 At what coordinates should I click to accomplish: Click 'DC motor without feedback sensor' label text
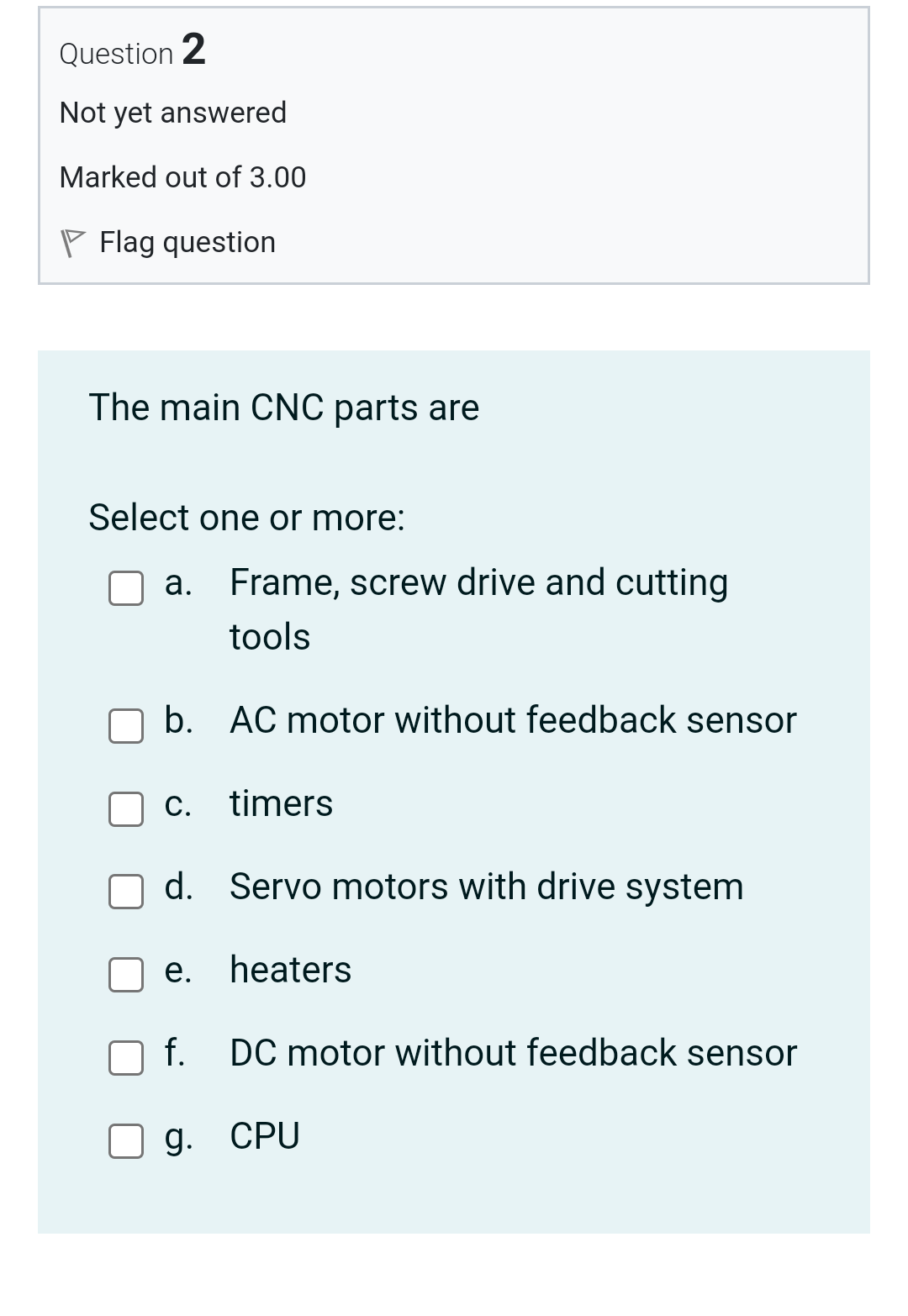(x=513, y=1053)
